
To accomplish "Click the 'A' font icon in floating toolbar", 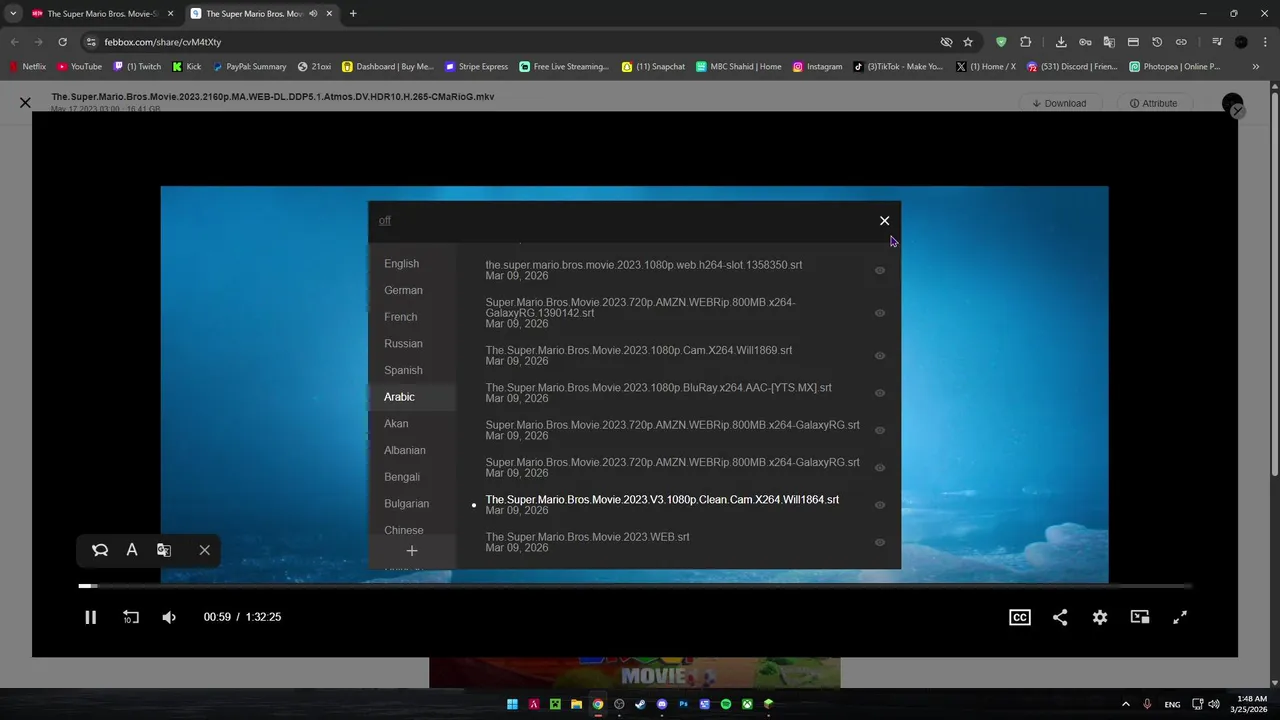I will coord(132,550).
